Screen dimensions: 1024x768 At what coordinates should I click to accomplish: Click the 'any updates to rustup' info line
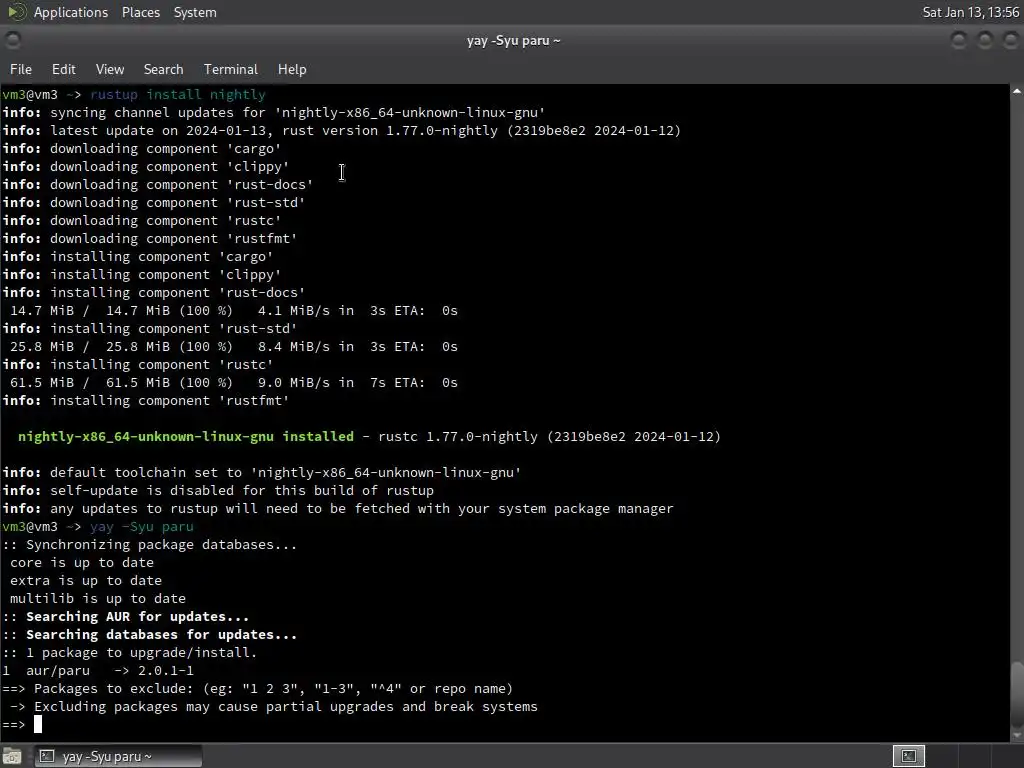[x=338, y=509]
